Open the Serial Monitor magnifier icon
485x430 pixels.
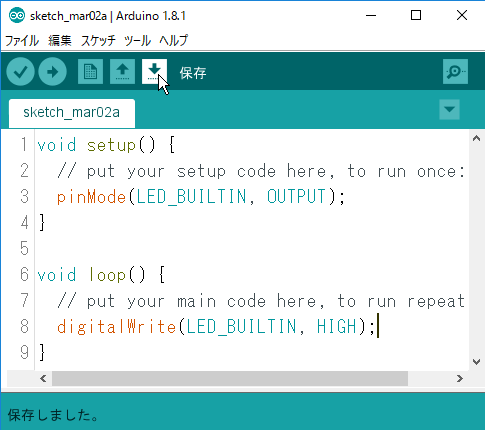point(455,72)
